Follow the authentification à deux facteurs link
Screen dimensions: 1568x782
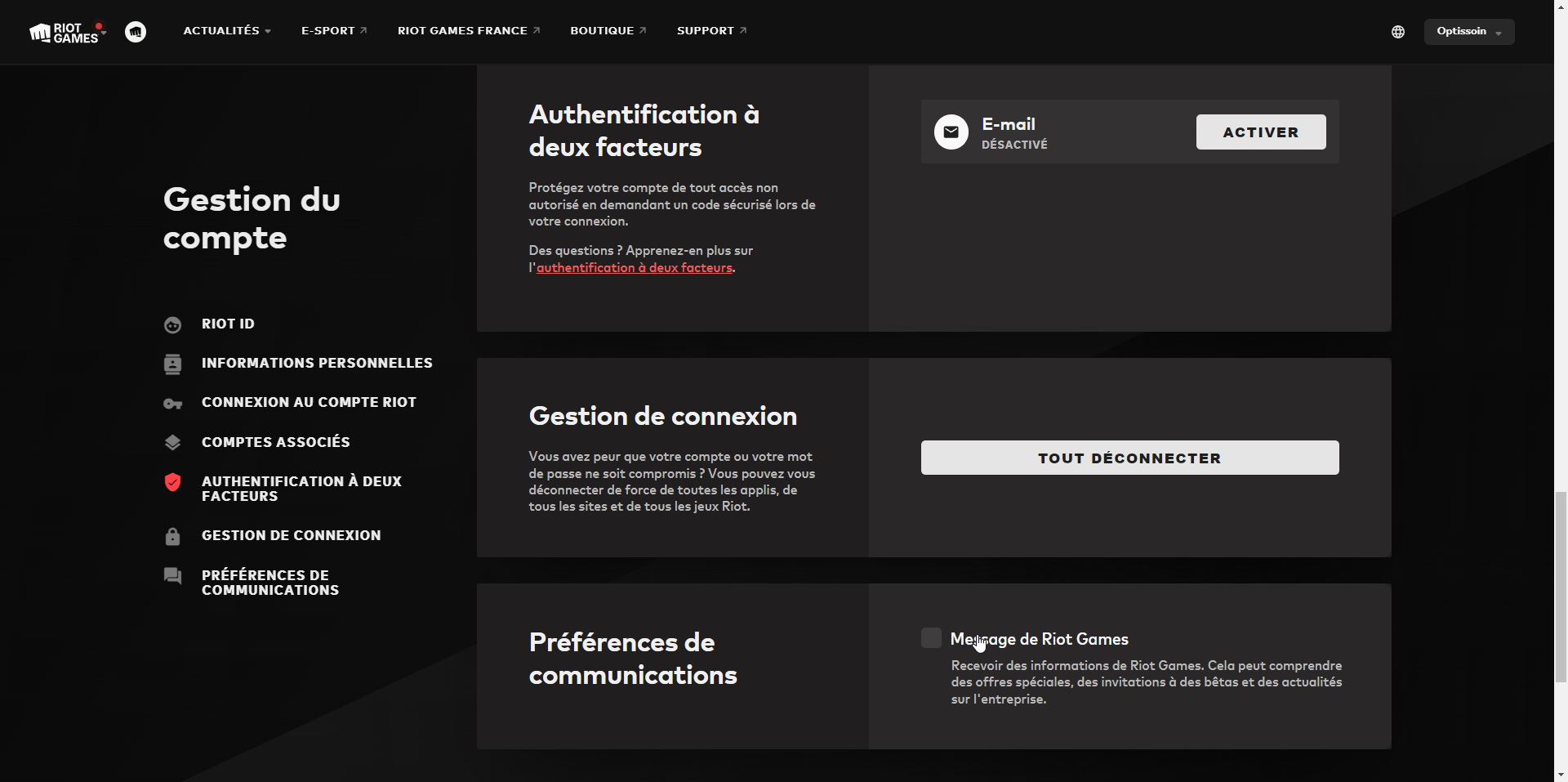[634, 268]
